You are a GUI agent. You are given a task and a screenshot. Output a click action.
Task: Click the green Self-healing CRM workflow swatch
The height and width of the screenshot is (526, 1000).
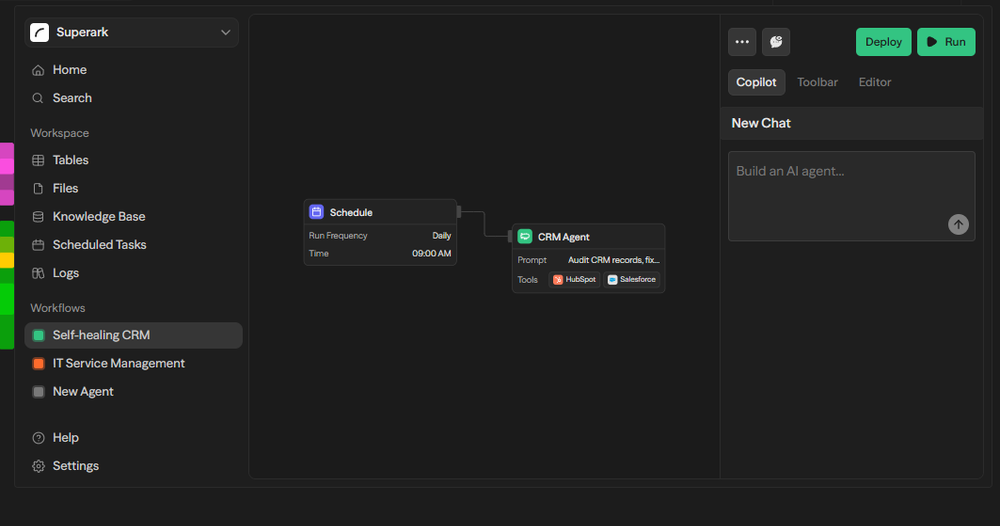38,335
